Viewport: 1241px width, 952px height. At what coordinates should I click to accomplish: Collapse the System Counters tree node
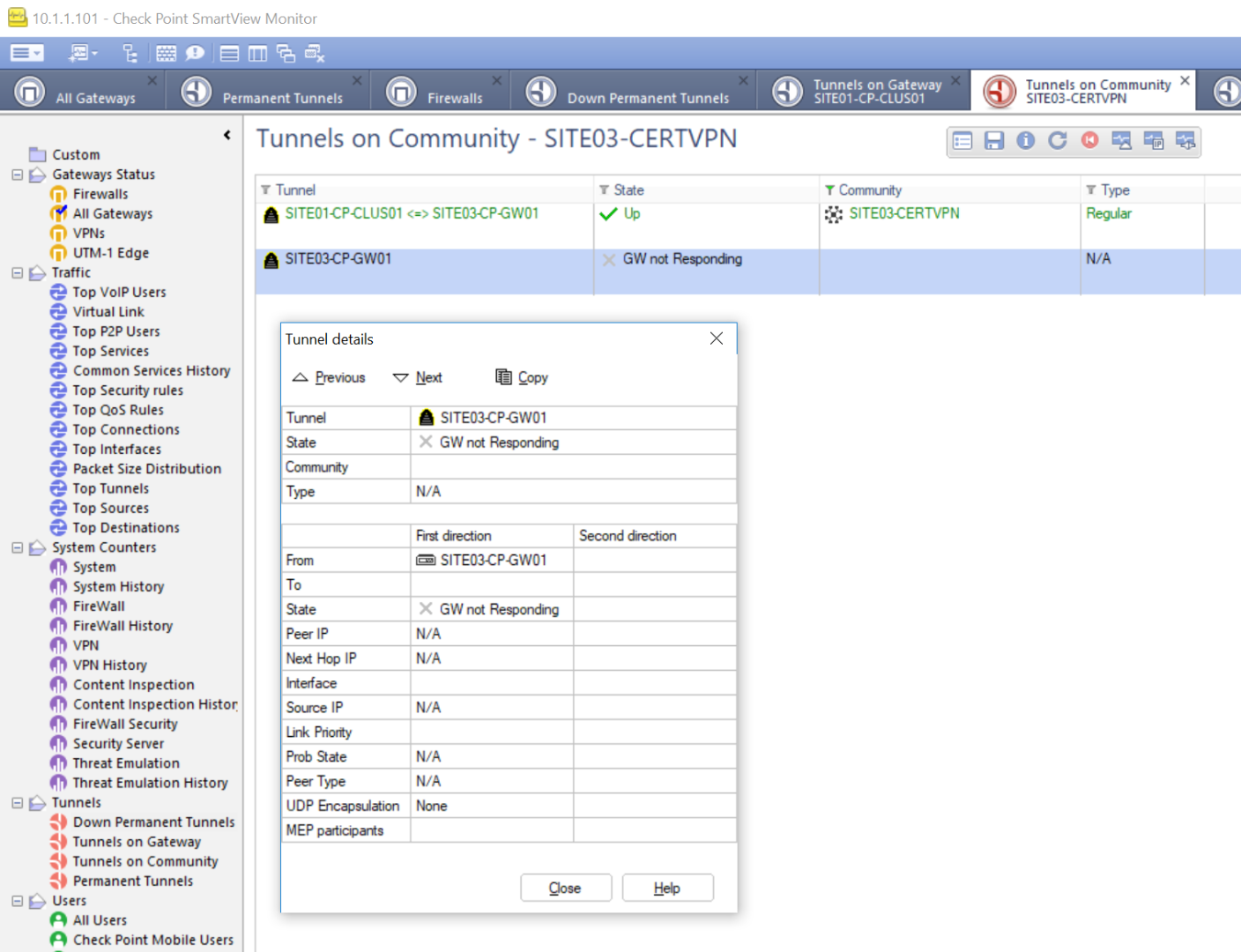coord(17,547)
